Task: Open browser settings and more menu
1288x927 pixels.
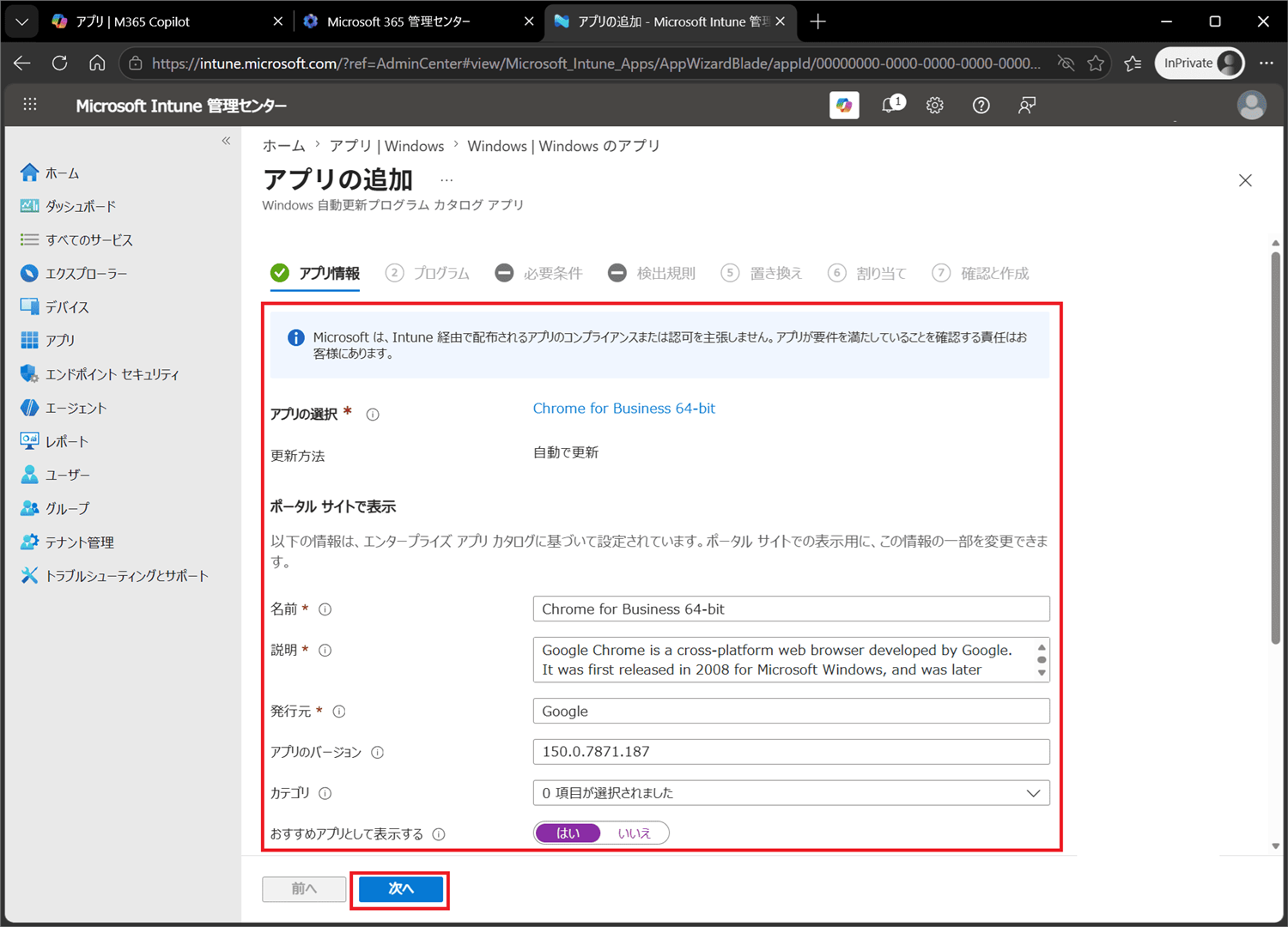Action: 1266,63
